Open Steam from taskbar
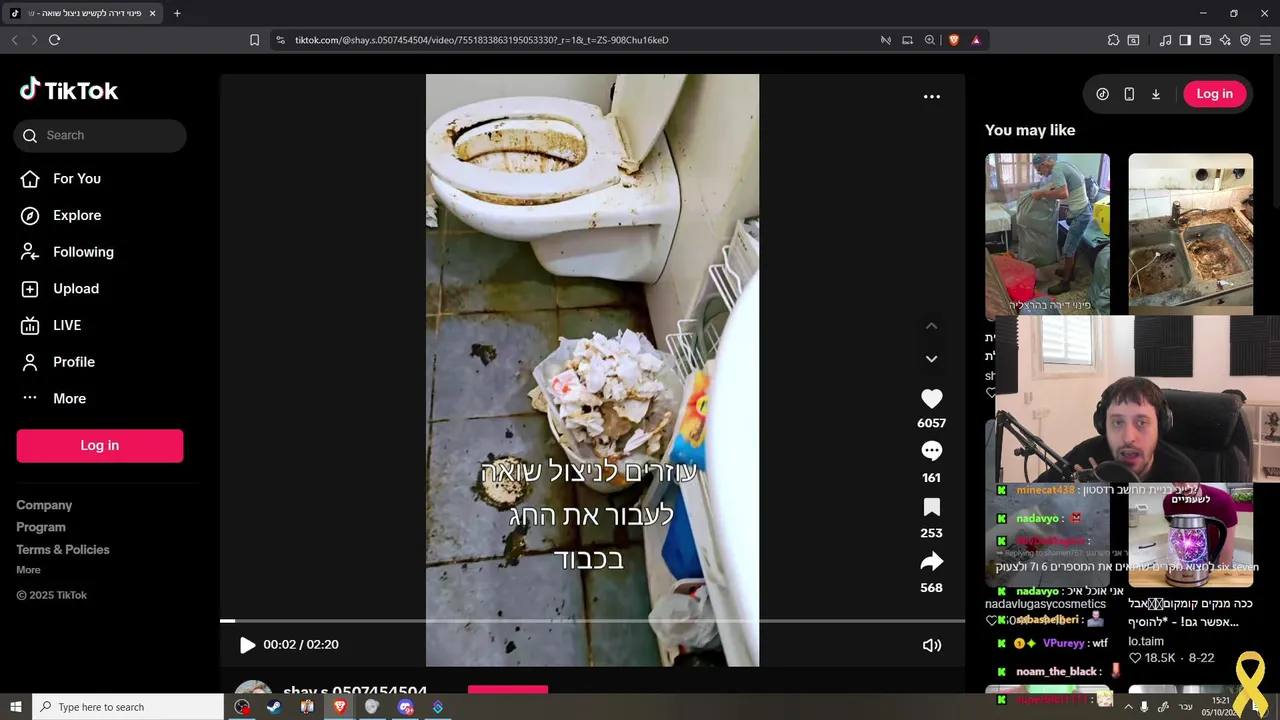 (274, 707)
